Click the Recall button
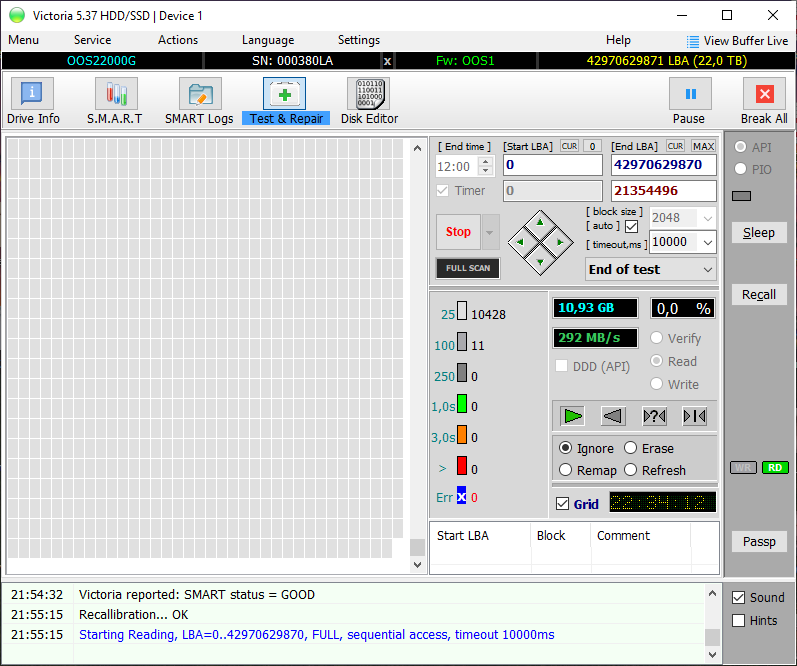Image resolution: width=797 pixels, height=666 pixels. tap(759, 295)
